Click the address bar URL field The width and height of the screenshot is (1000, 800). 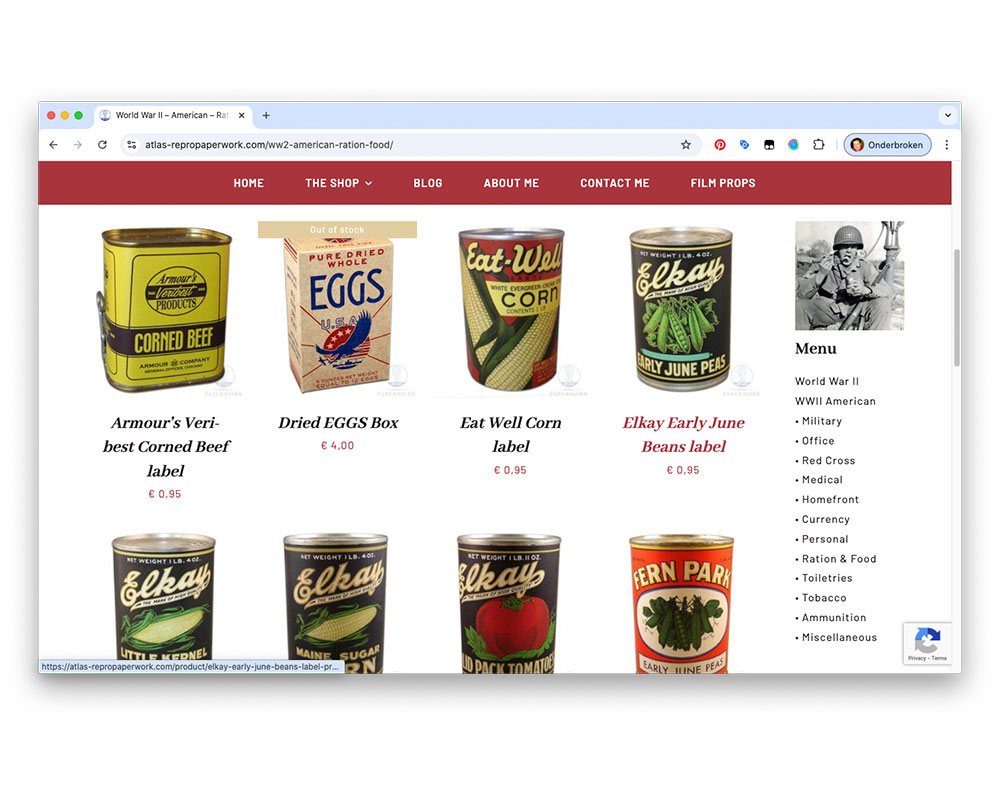click(408, 145)
